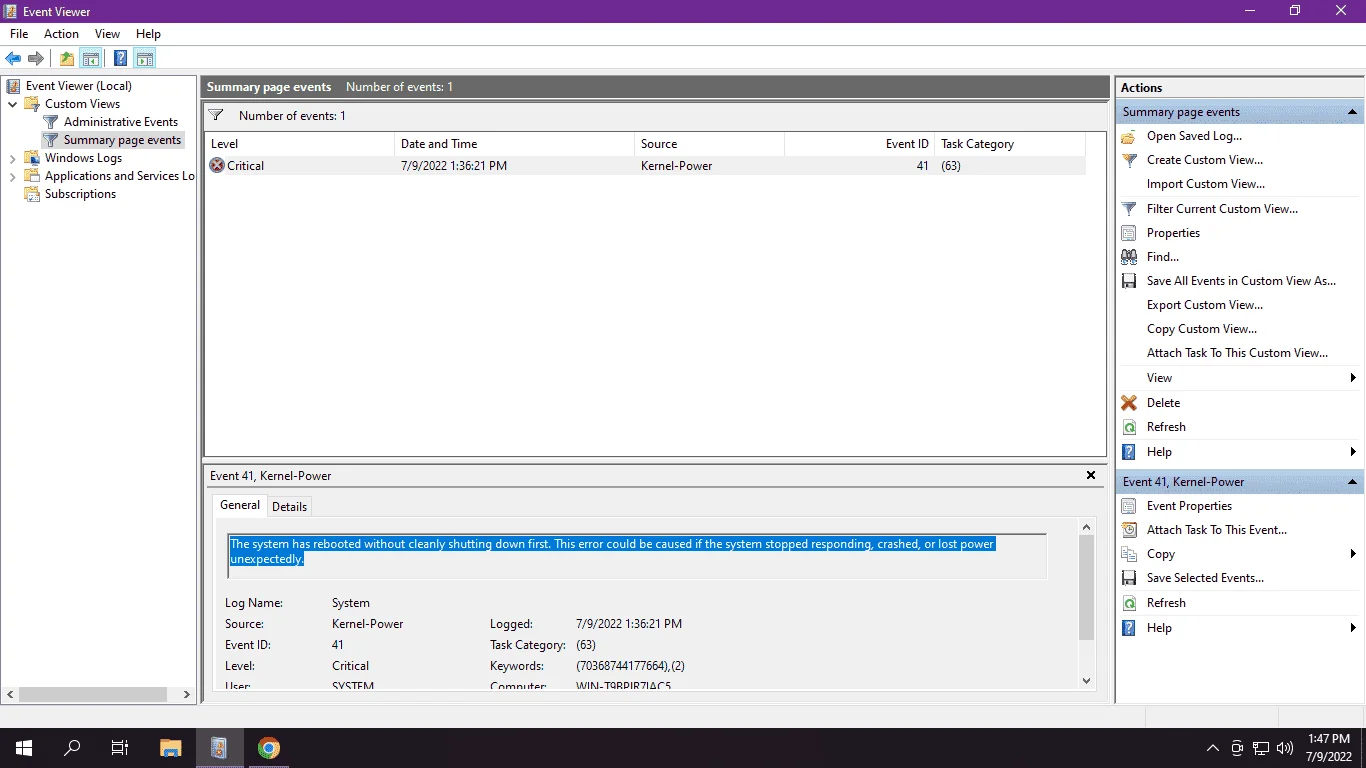Click Filter Current Custom View action
The width and height of the screenshot is (1366, 768).
pyautogui.click(x=1222, y=209)
